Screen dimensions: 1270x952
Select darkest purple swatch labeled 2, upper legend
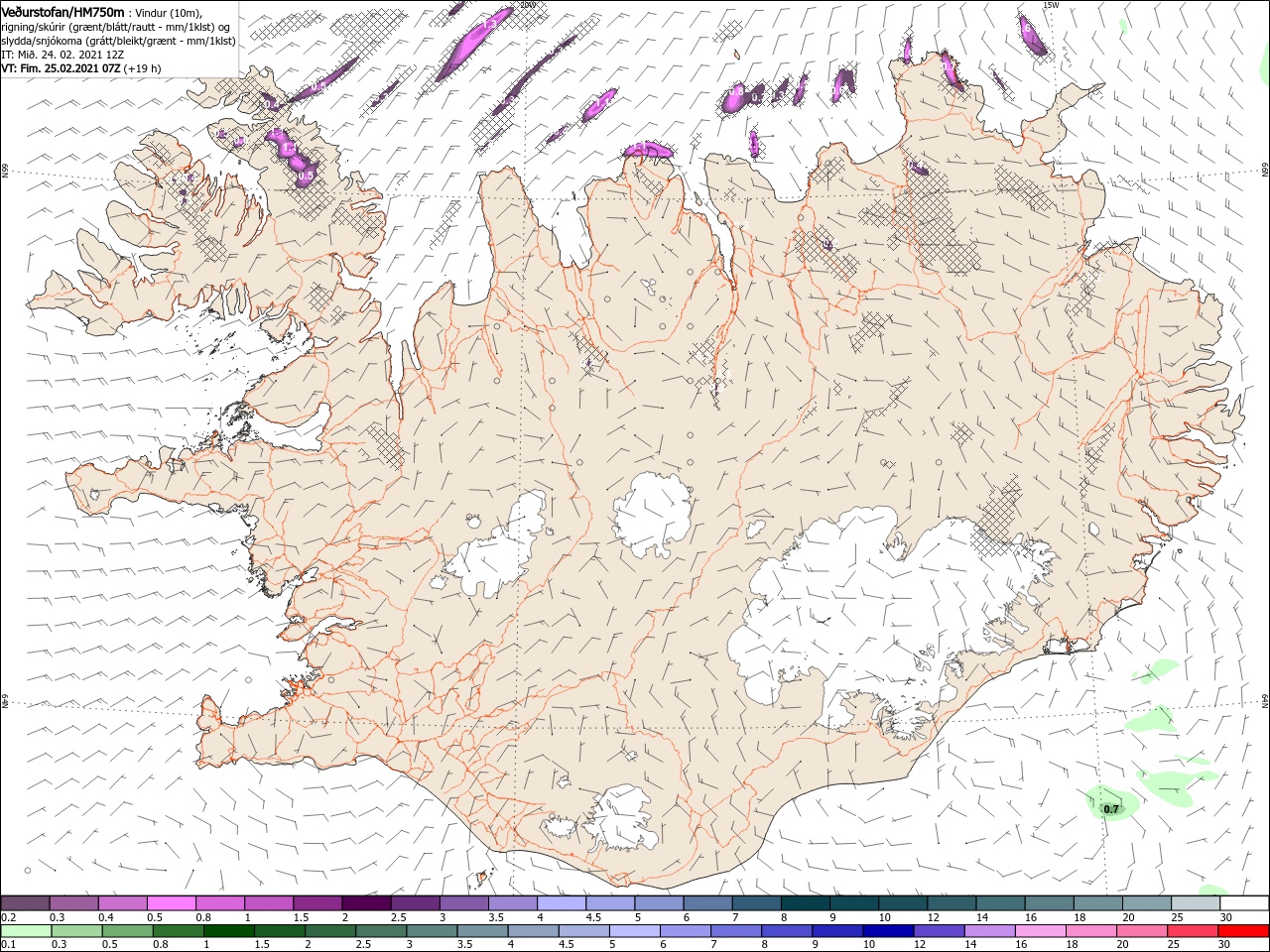click(x=366, y=903)
